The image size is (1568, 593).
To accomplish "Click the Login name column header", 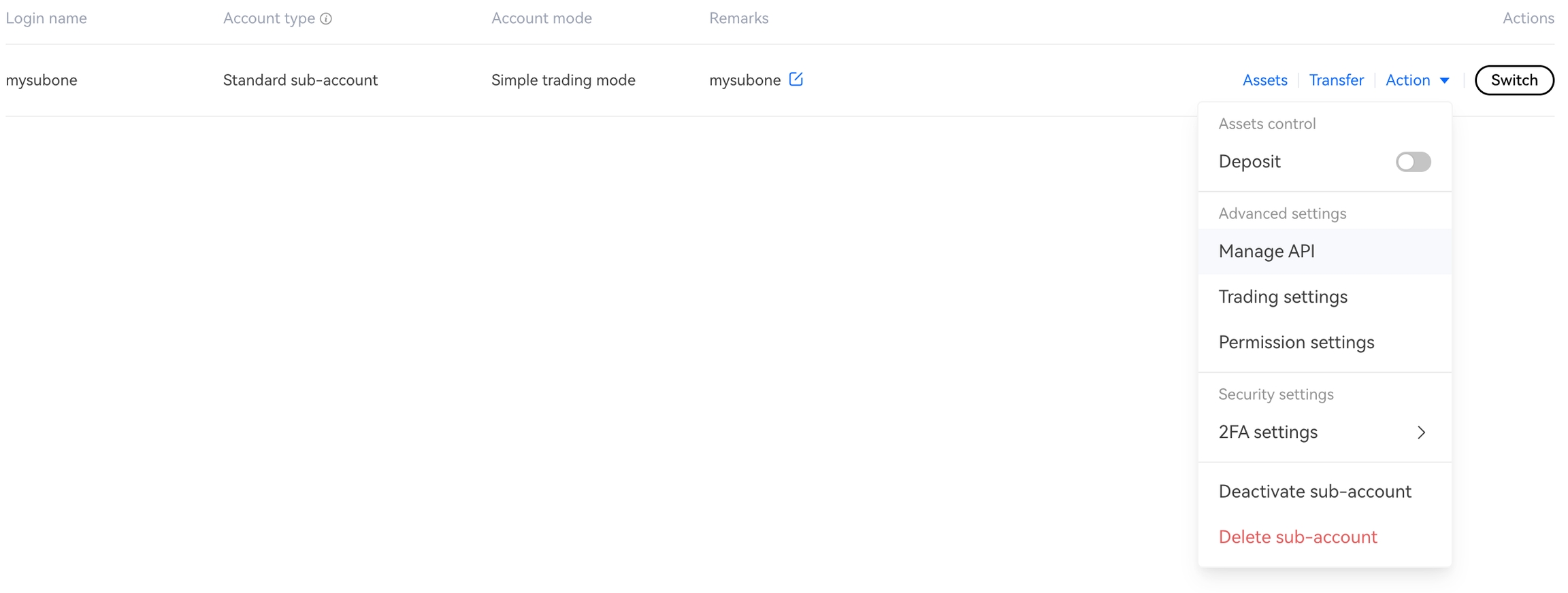I will coord(46,18).
